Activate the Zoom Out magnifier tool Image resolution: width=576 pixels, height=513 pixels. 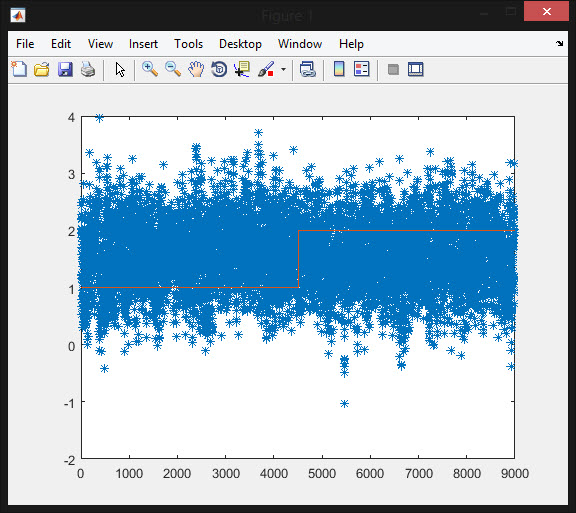(173, 69)
